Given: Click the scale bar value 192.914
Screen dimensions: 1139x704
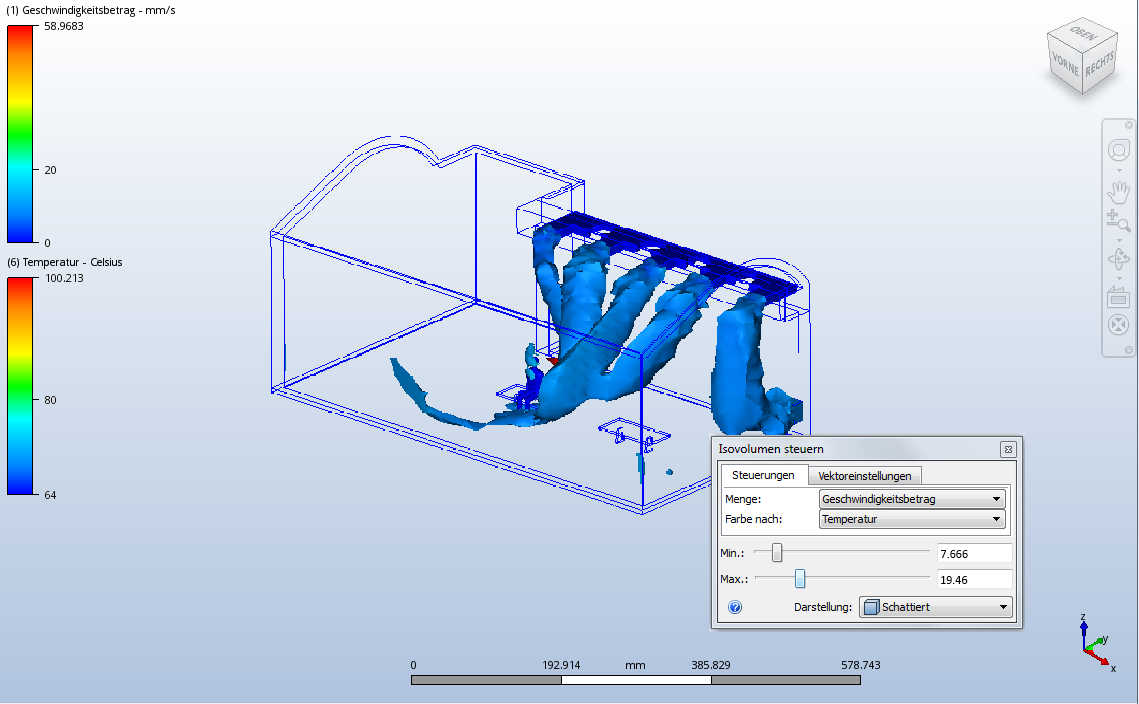Looking at the screenshot, I should coord(562,665).
